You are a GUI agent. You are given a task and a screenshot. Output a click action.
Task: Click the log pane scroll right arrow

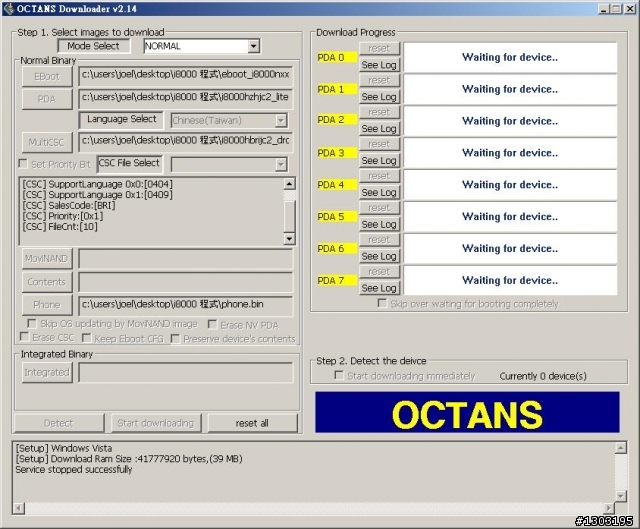point(609,508)
